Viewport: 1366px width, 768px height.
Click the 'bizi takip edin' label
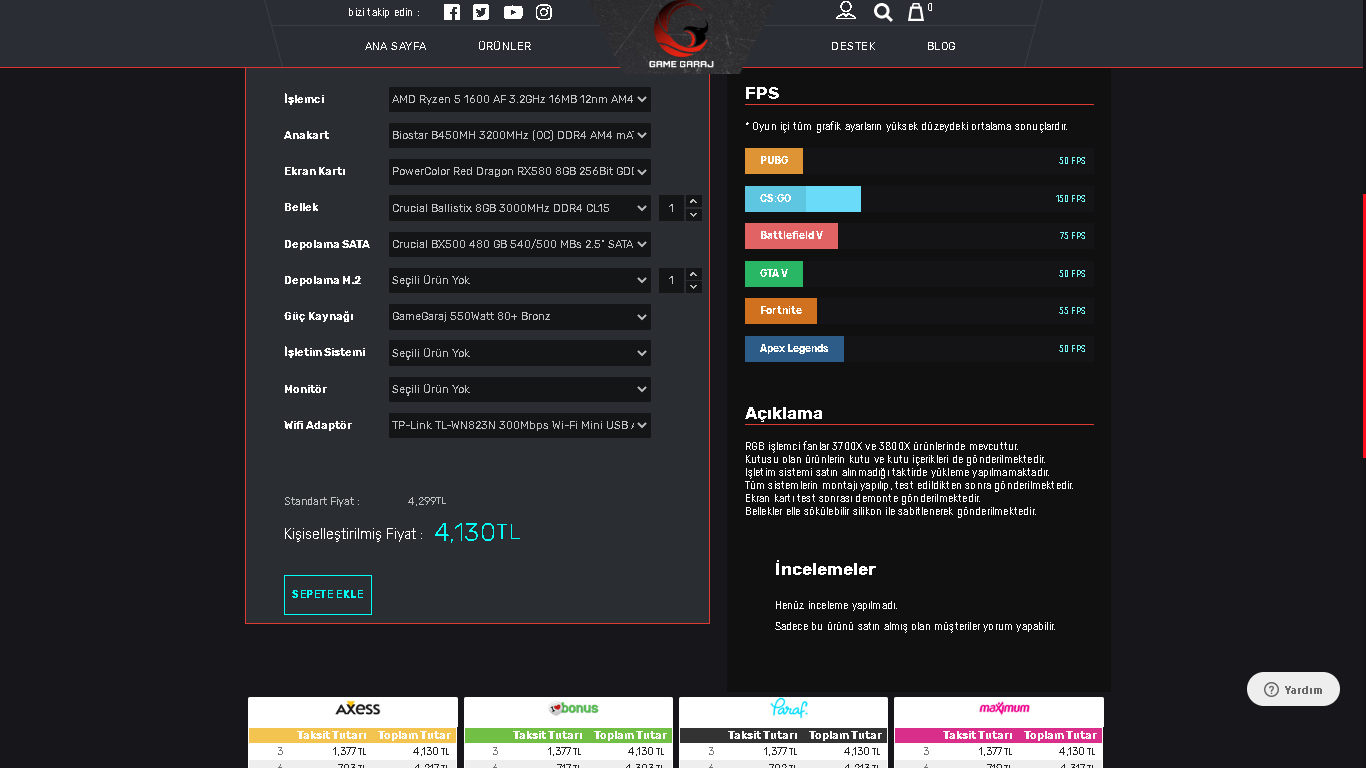(x=384, y=12)
